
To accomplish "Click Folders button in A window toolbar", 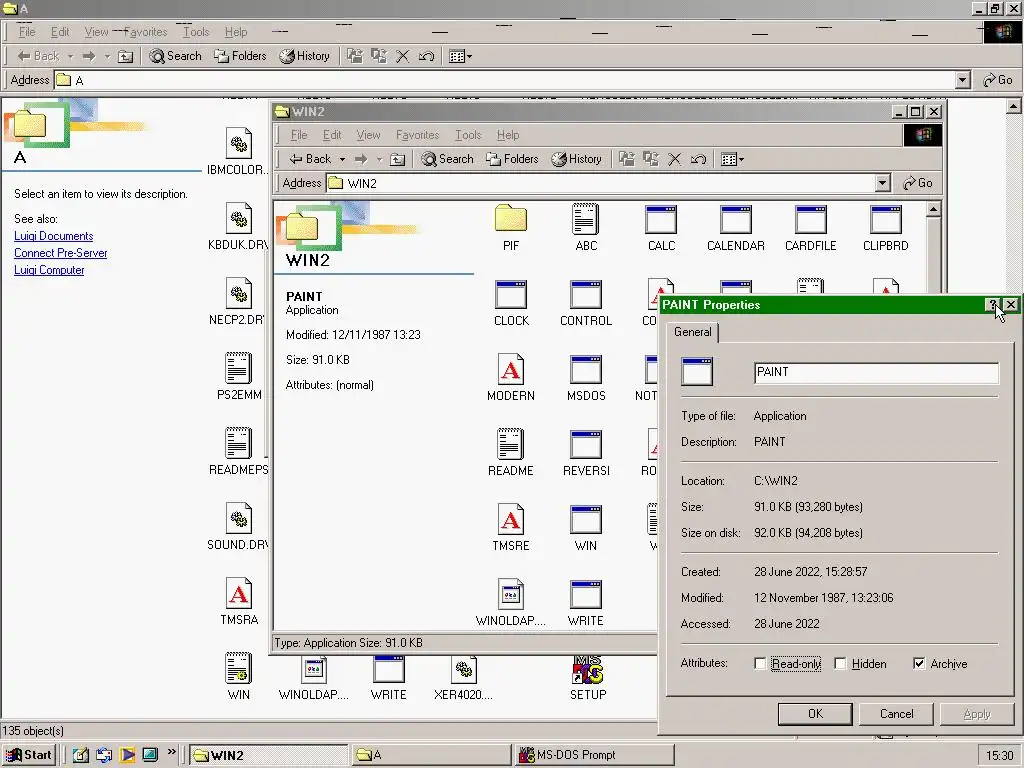I will [240, 56].
